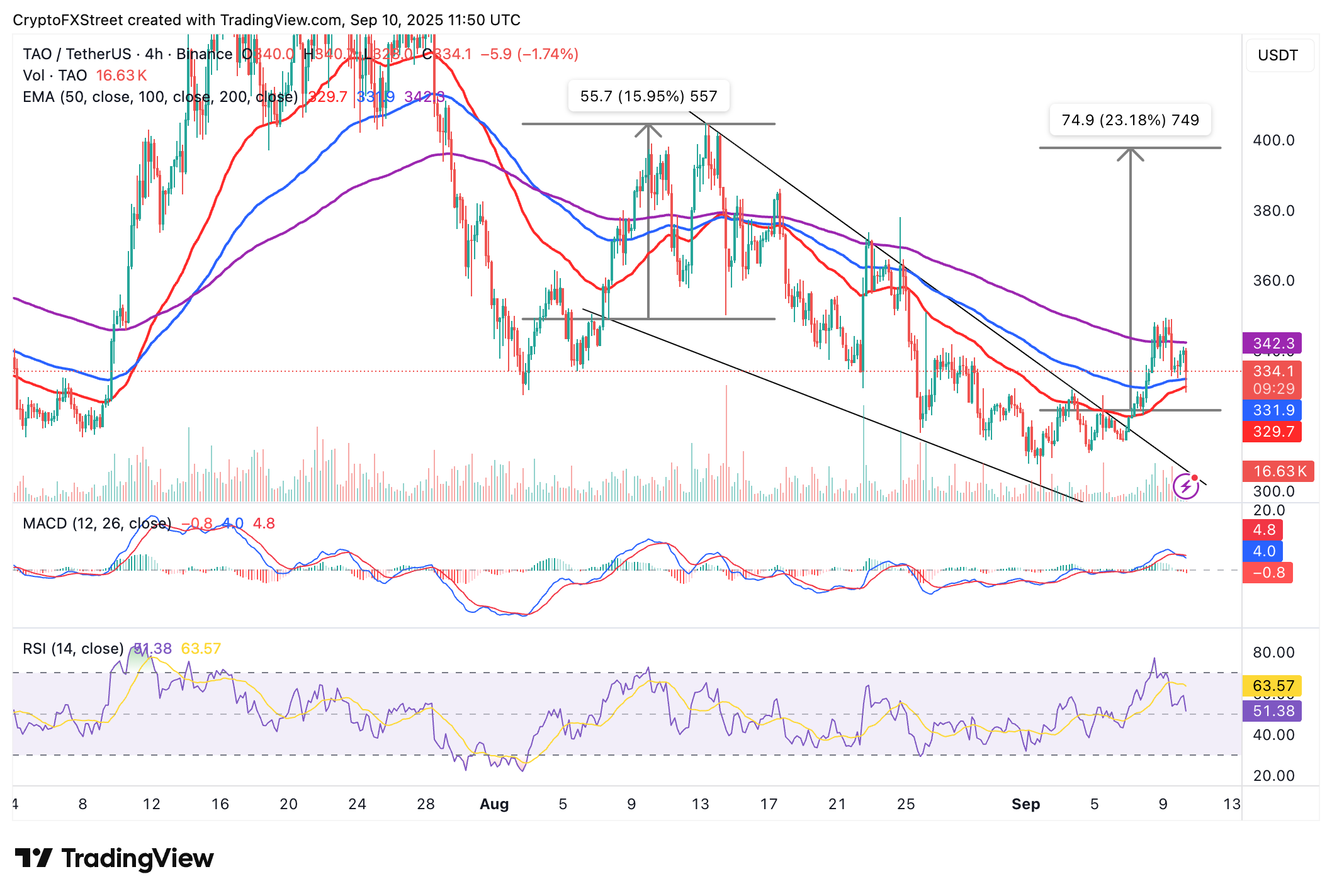Image resolution: width=1332 pixels, height=896 pixels.
Task: Click the Aug marker on the time axis
Action: [494, 804]
